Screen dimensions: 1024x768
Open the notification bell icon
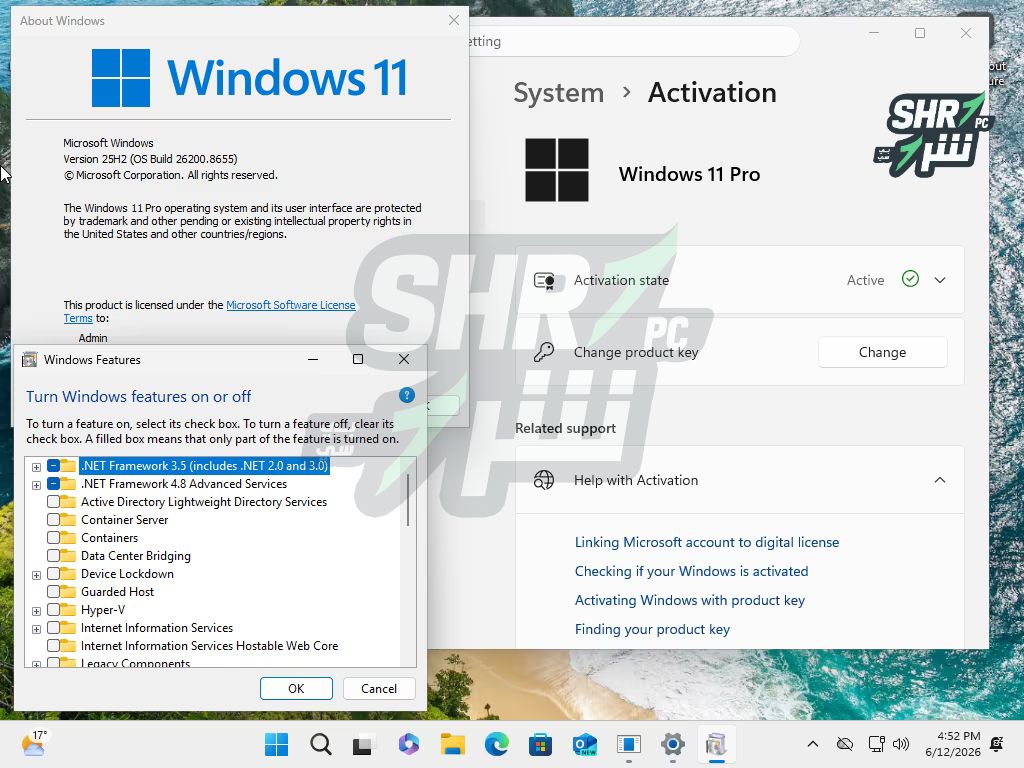click(997, 744)
